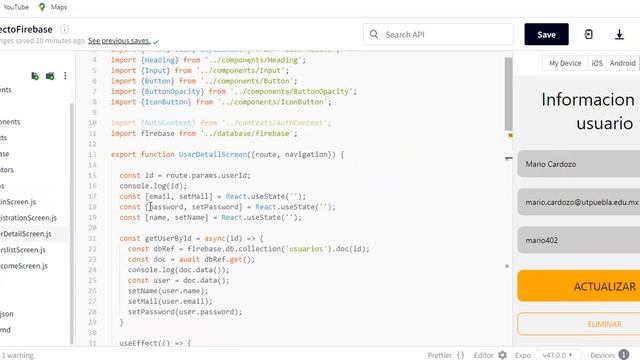
Task: Click the Devices status label
Action: click(602, 355)
